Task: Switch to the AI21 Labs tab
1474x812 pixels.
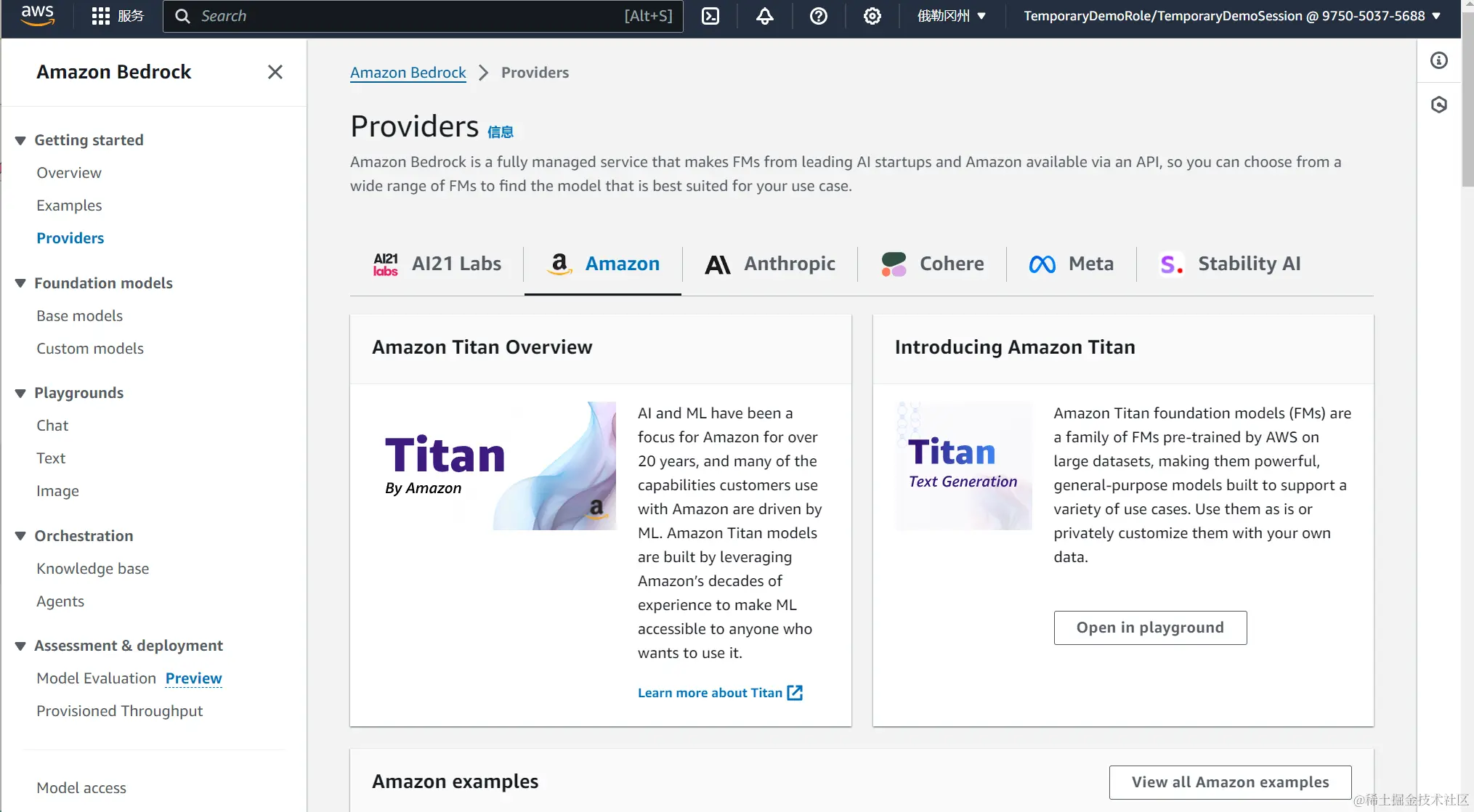Action: coord(437,264)
